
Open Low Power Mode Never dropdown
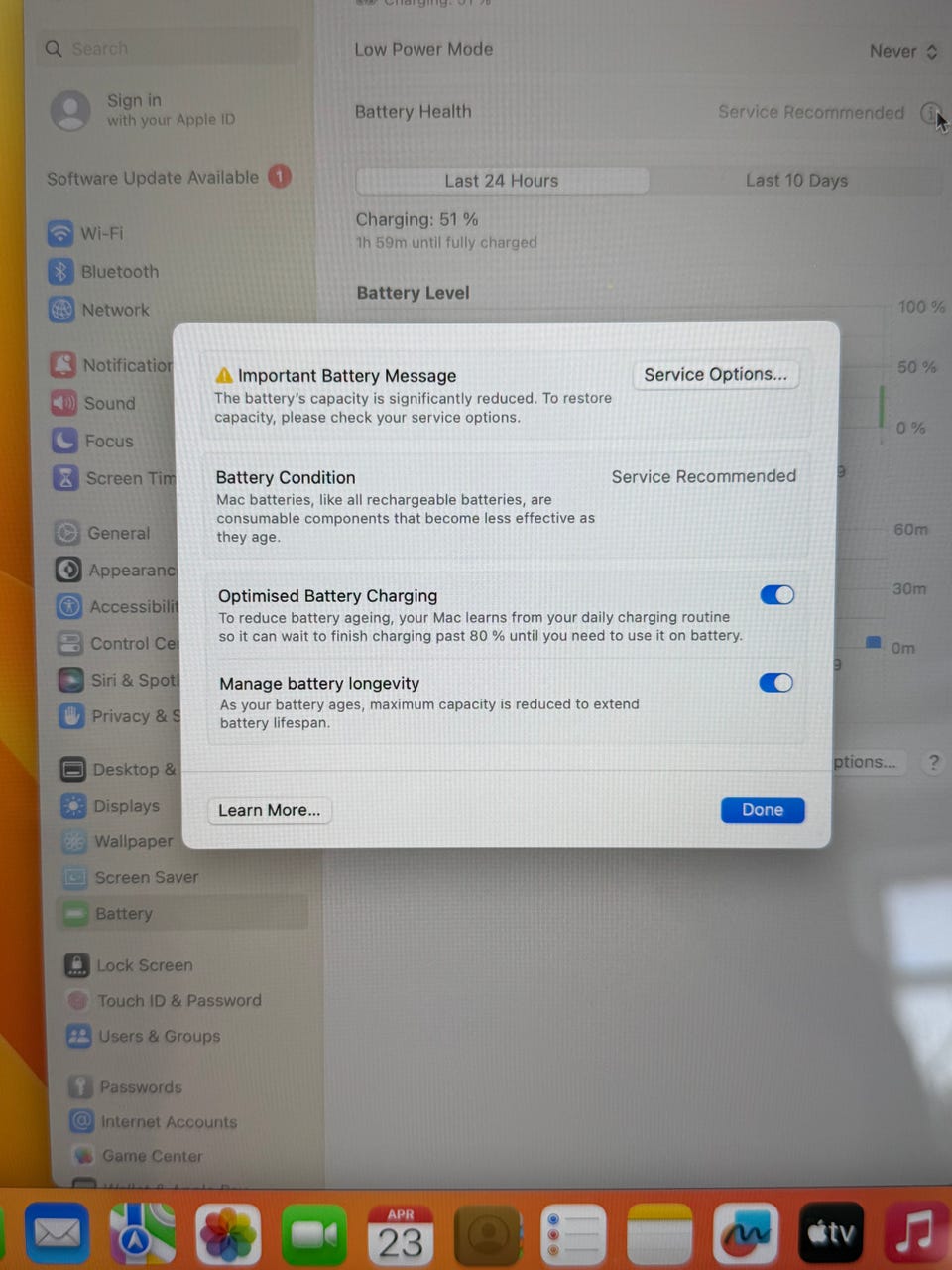[x=903, y=51]
